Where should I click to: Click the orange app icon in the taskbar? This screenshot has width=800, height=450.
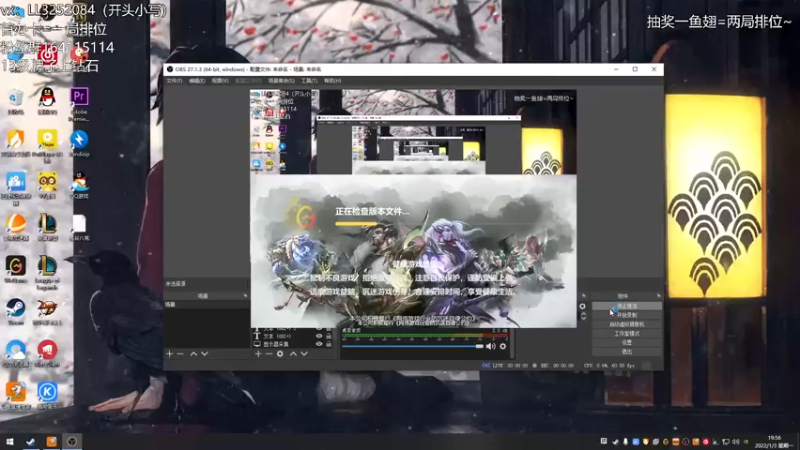click(52, 441)
